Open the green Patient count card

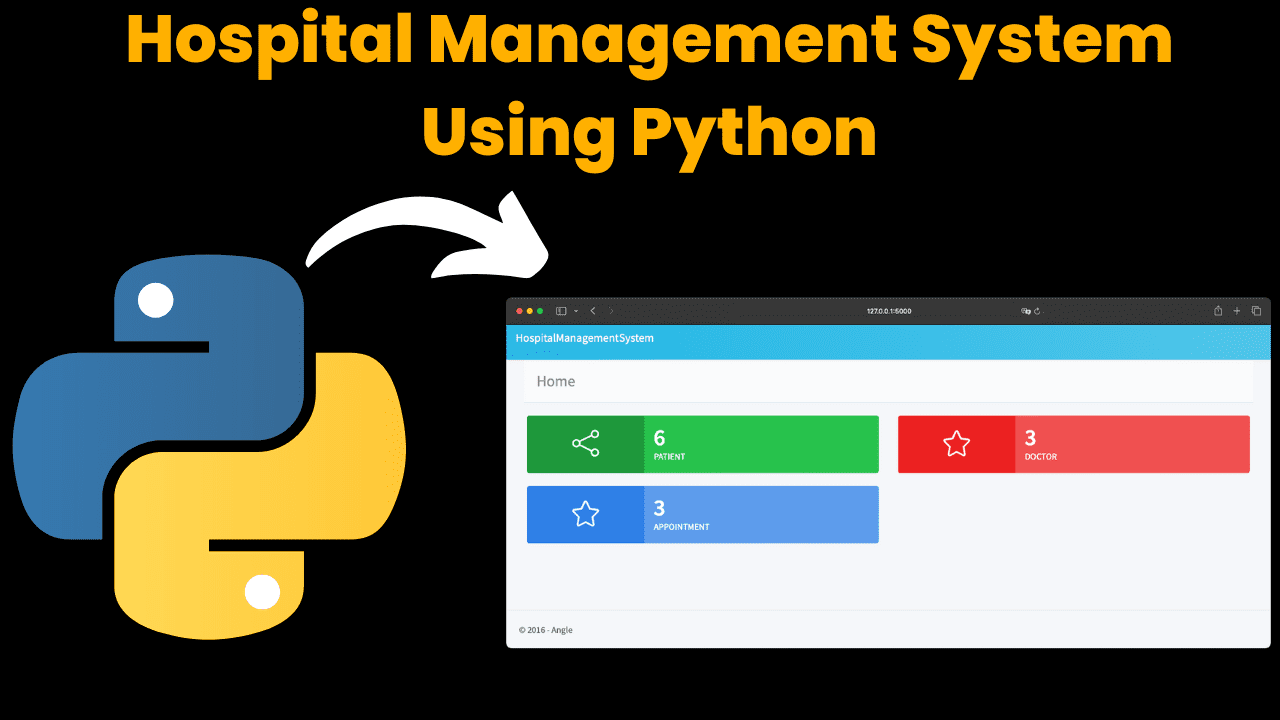(x=703, y=444)
